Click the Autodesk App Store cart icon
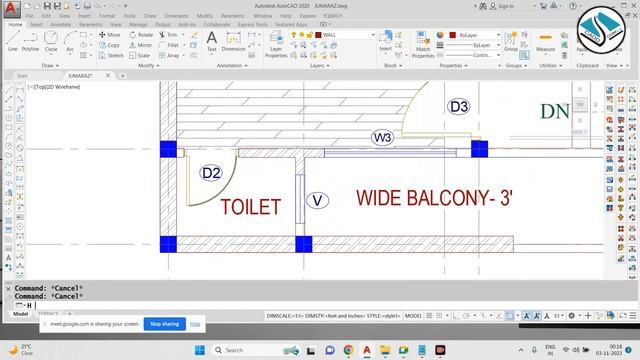Screen dimensions: 640x360 [x=543, y=6]
